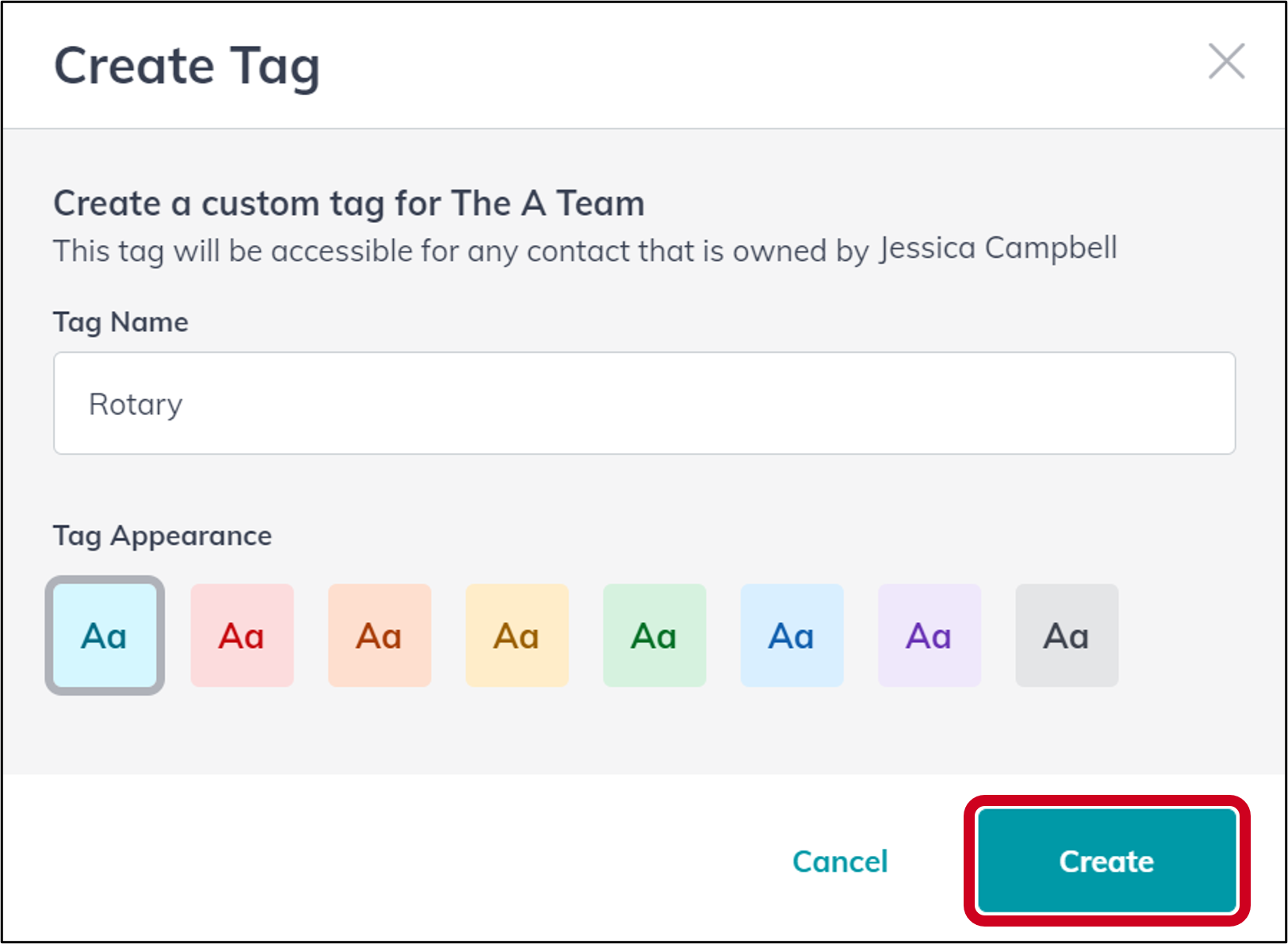
Task: Pick the yellow tag color swatch
Action: (x=517, y=635)
